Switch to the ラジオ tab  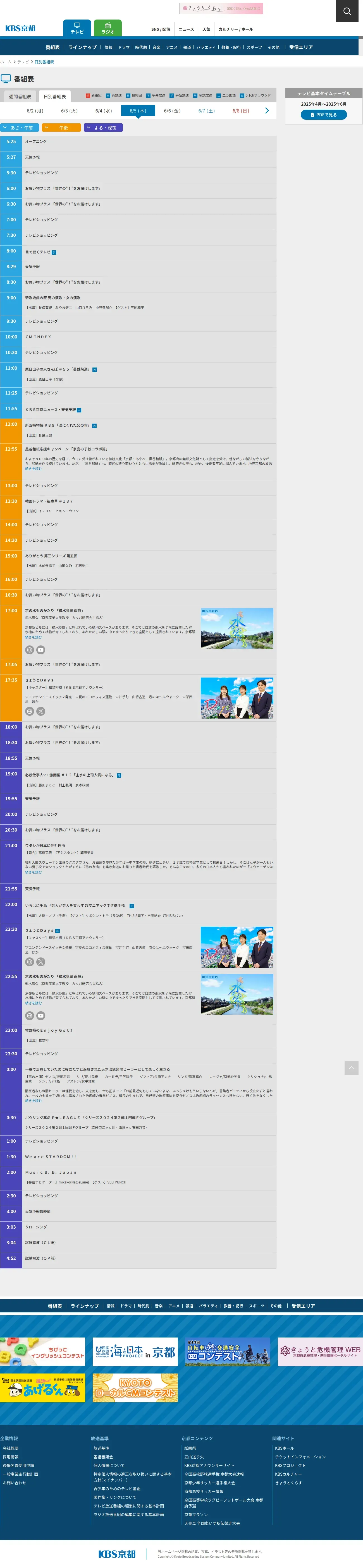point(108,28)
